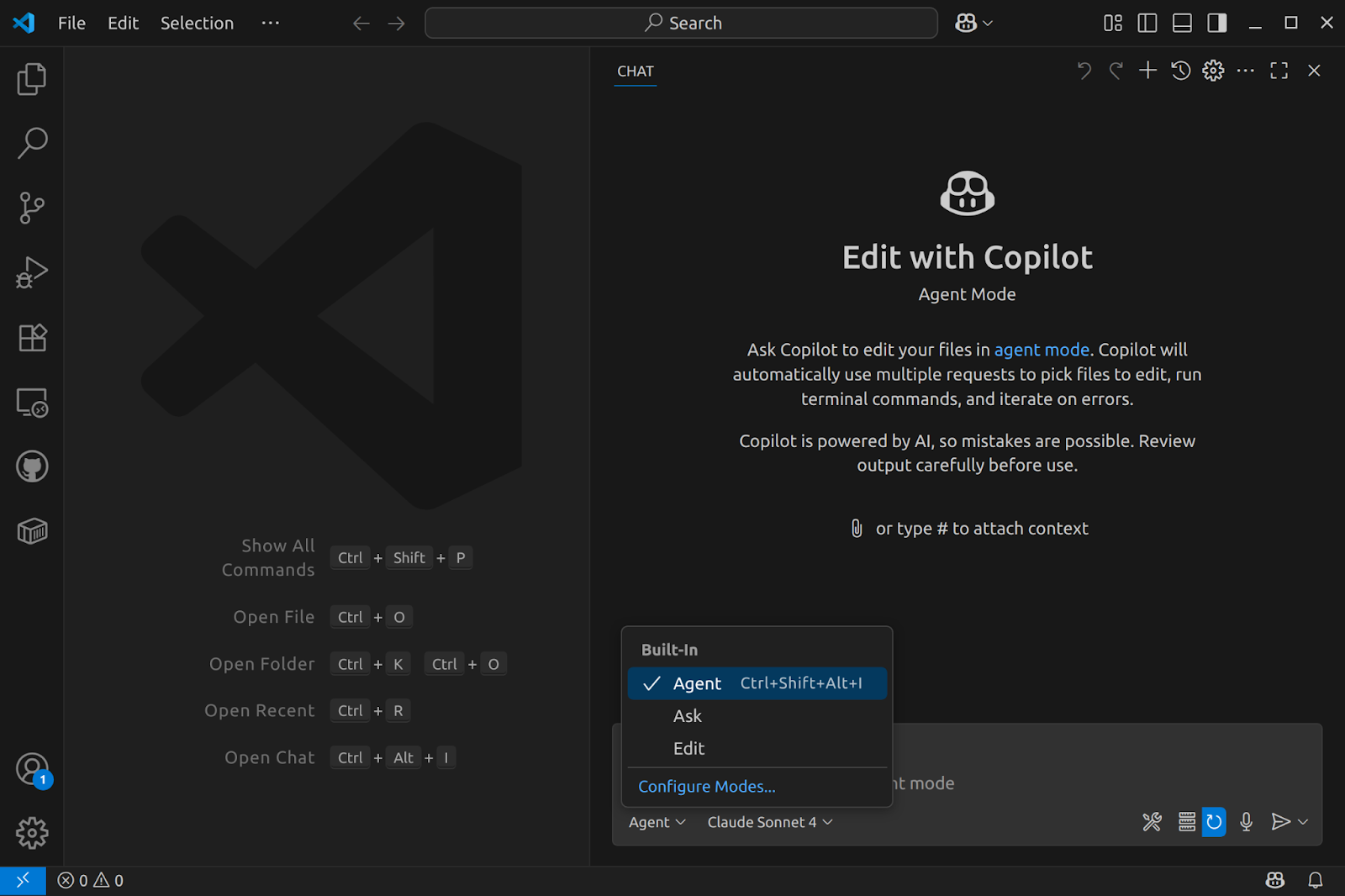Open the GitHub view in activity bar
The height and width of the screenshot is (896, 1345).
[32, 466]
